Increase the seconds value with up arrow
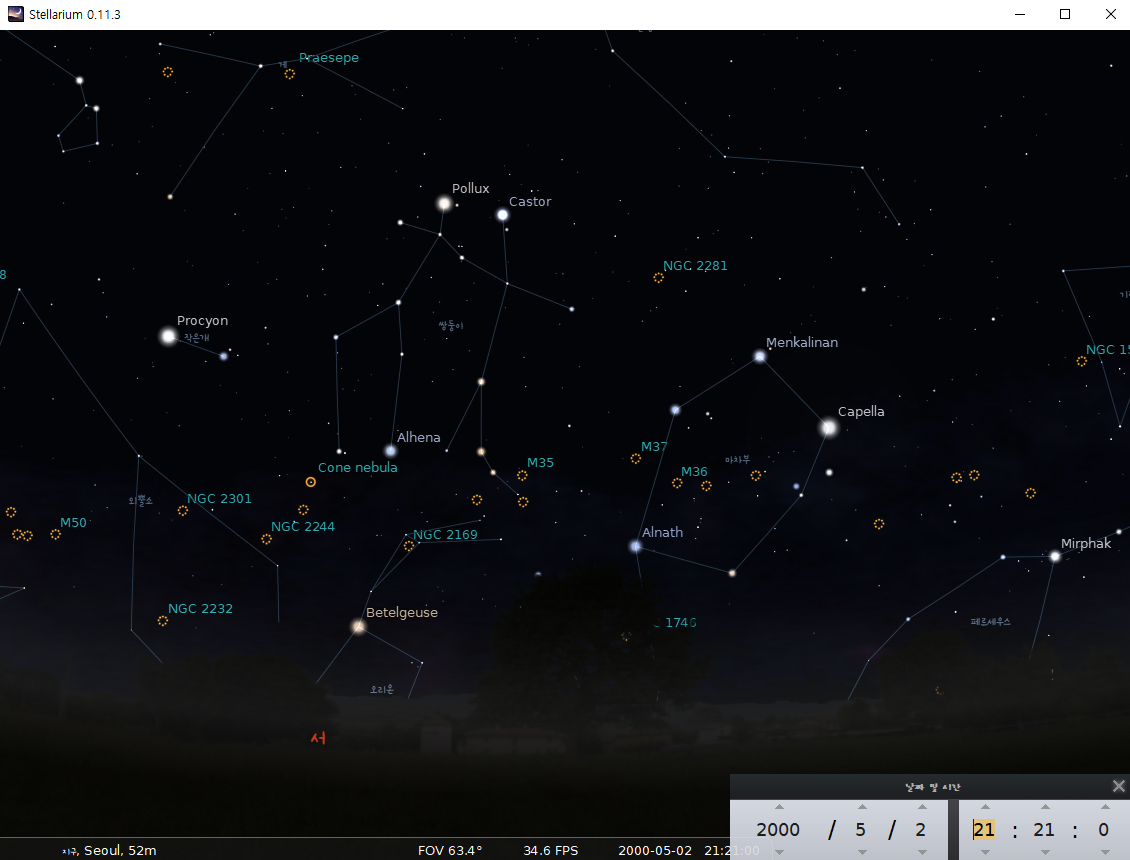The height and width of the screenshot is (860, 1130). tap(1105, 807)
